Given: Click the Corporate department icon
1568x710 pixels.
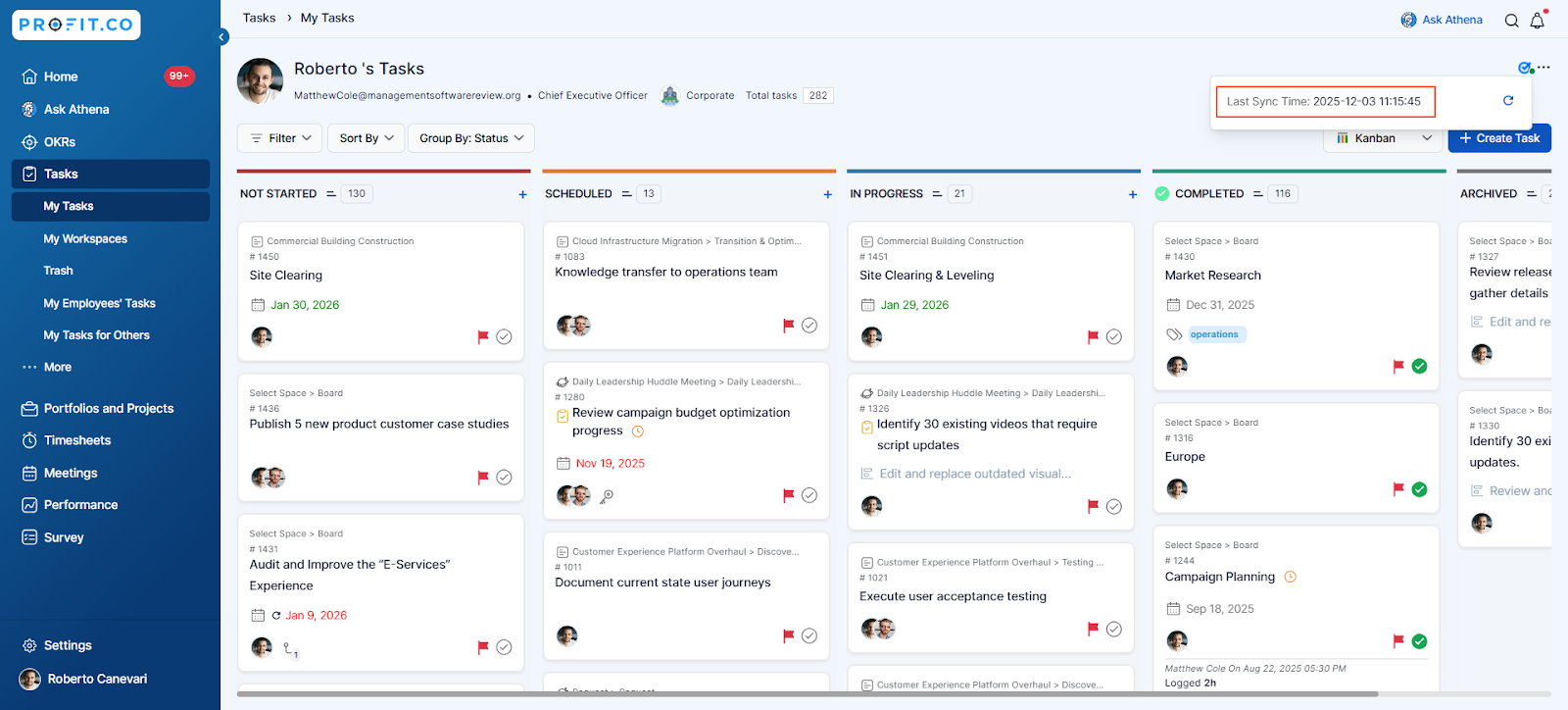Looking at the screenshot, I should [x=670, y=95].
